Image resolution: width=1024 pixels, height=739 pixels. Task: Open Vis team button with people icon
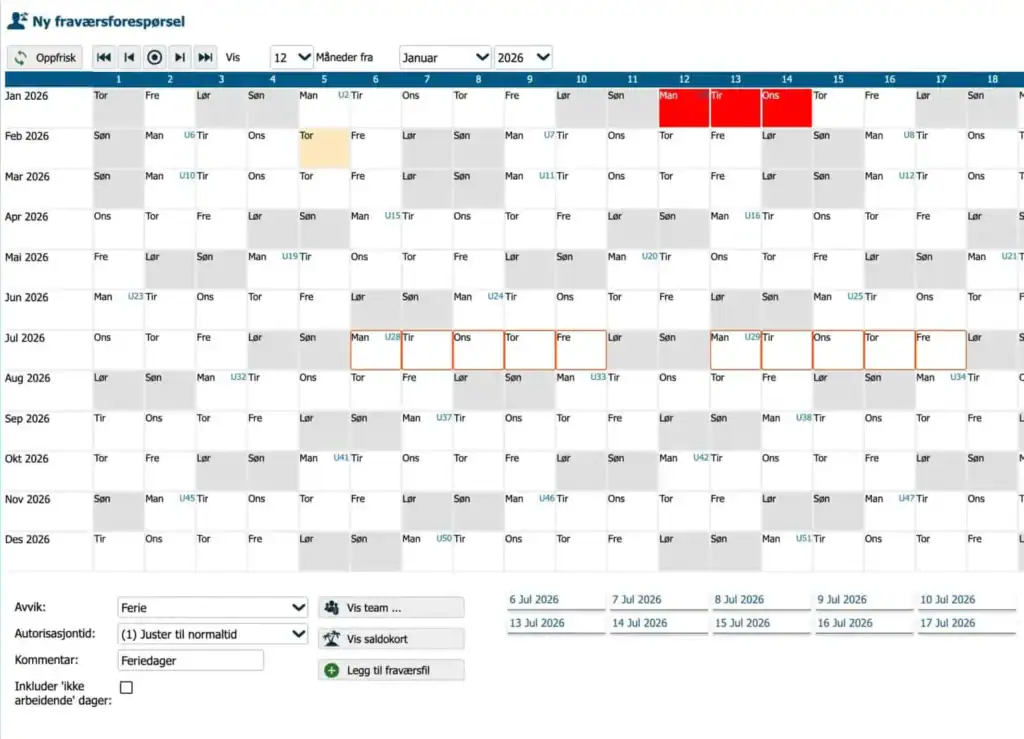391,608
